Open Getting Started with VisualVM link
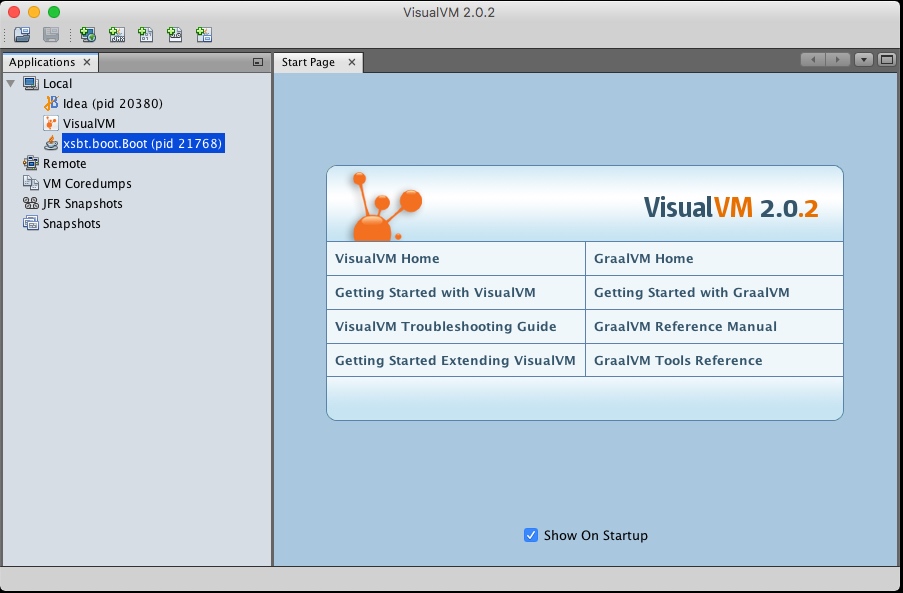The height and width of the screenshot is (593, 903). pyautogui.click(x=435, y=292)
